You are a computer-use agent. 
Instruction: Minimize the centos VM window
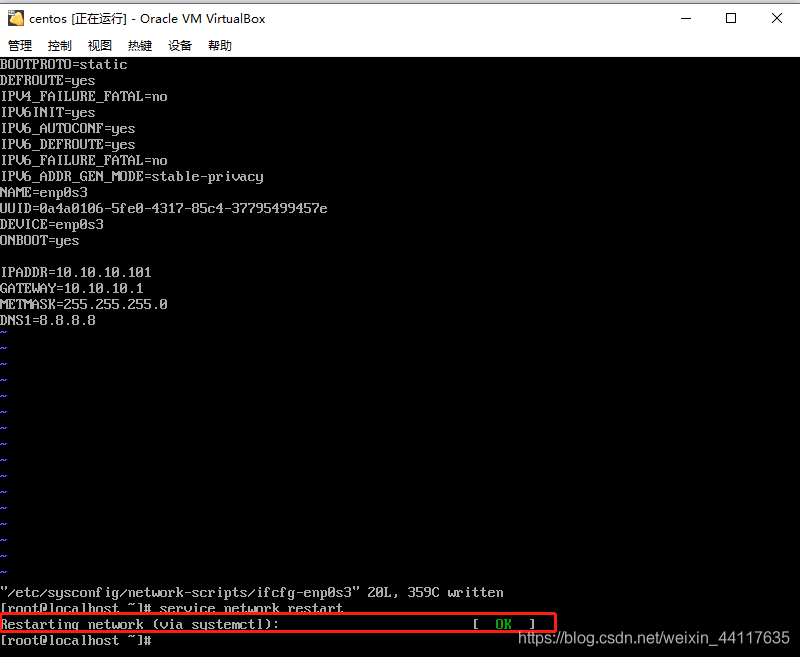tap(686, 18)
